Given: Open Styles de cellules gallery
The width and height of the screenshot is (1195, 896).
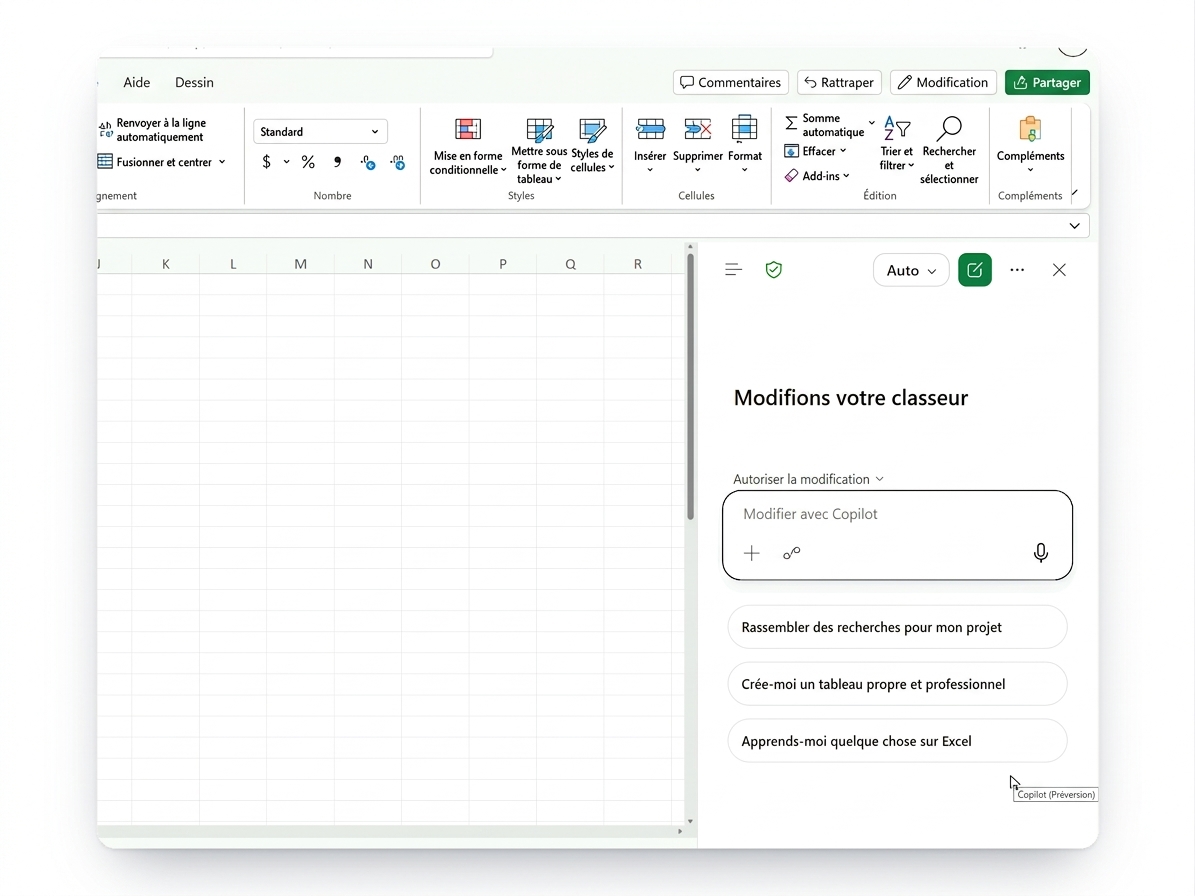Looking at the screenshot, I should click(592, 146).
